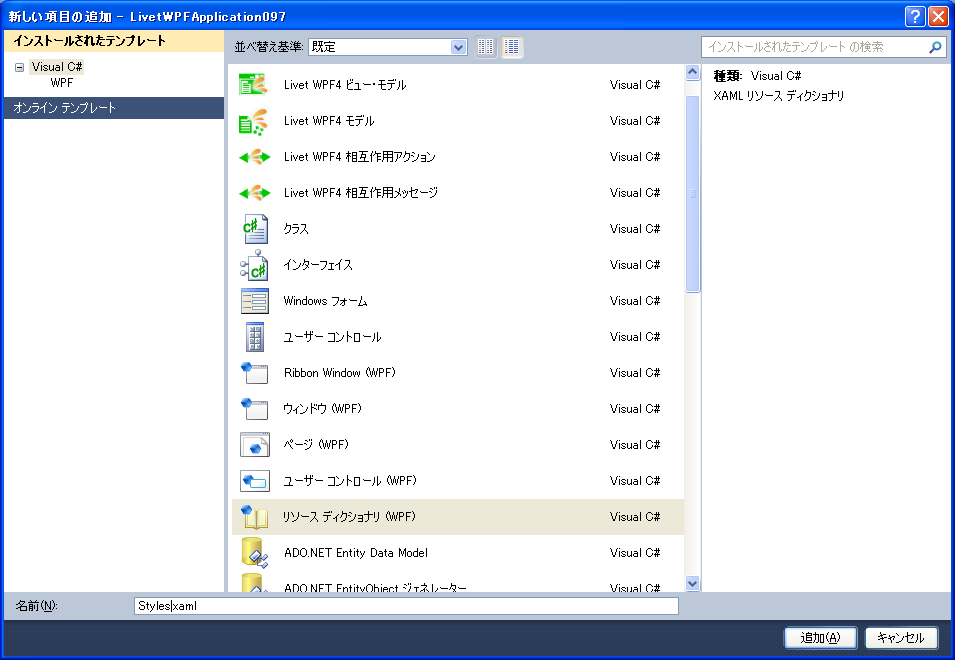Select the Ribbon Window (WPF) icon
The height and width of the screenshot is (660, 955).
point(255,373)
